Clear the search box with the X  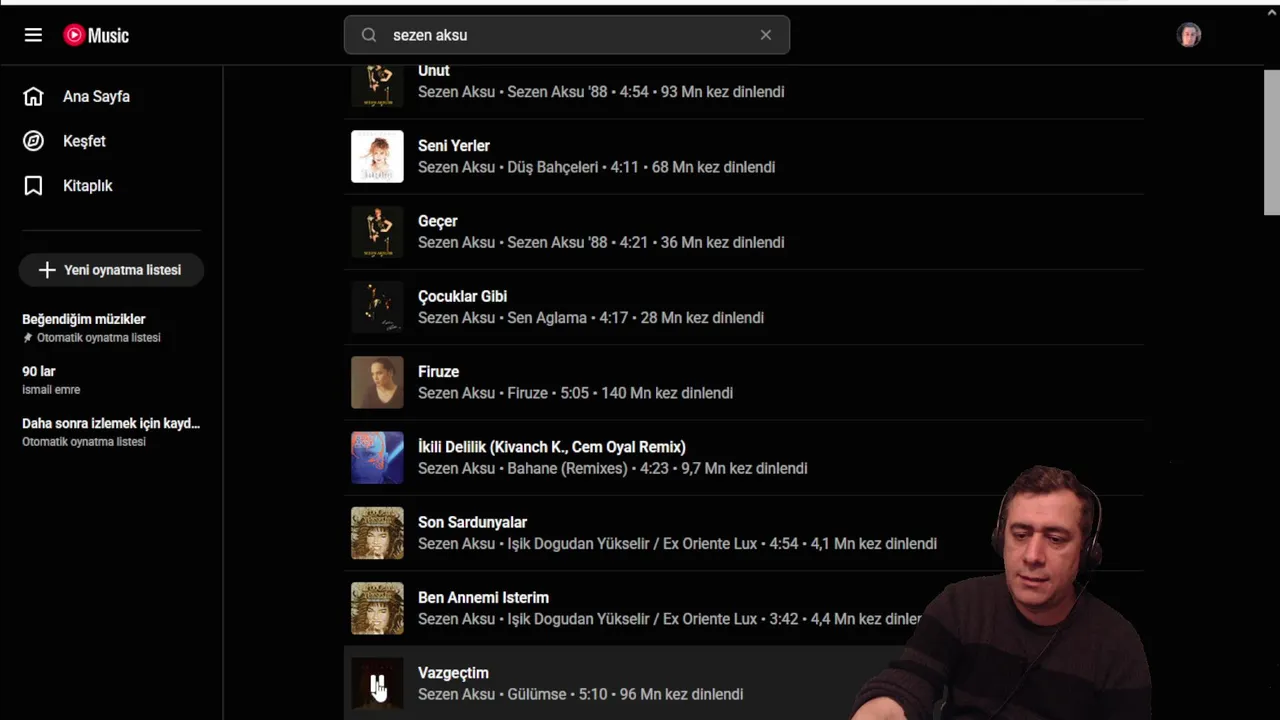766,35
